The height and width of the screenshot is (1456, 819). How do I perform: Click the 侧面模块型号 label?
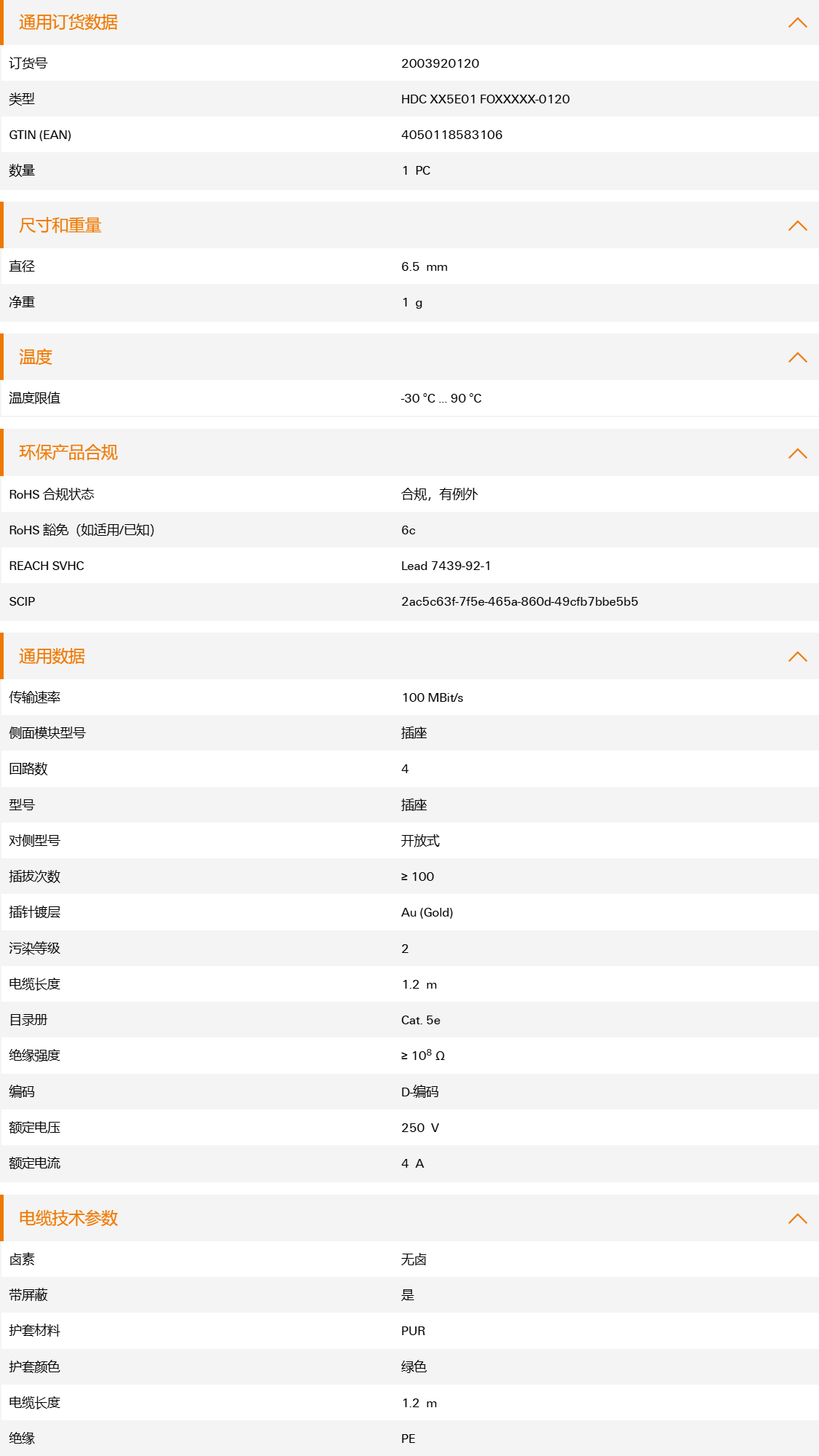click(x=47, y=733)
